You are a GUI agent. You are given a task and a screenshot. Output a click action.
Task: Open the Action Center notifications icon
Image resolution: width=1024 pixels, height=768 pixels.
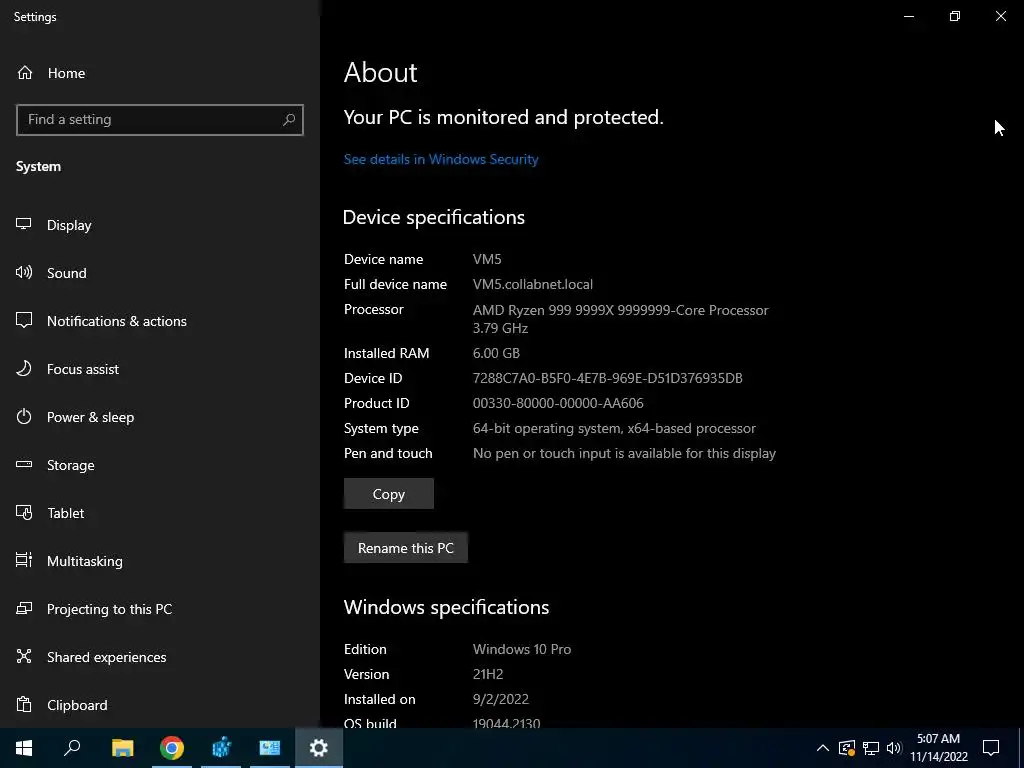pos(991,748)
